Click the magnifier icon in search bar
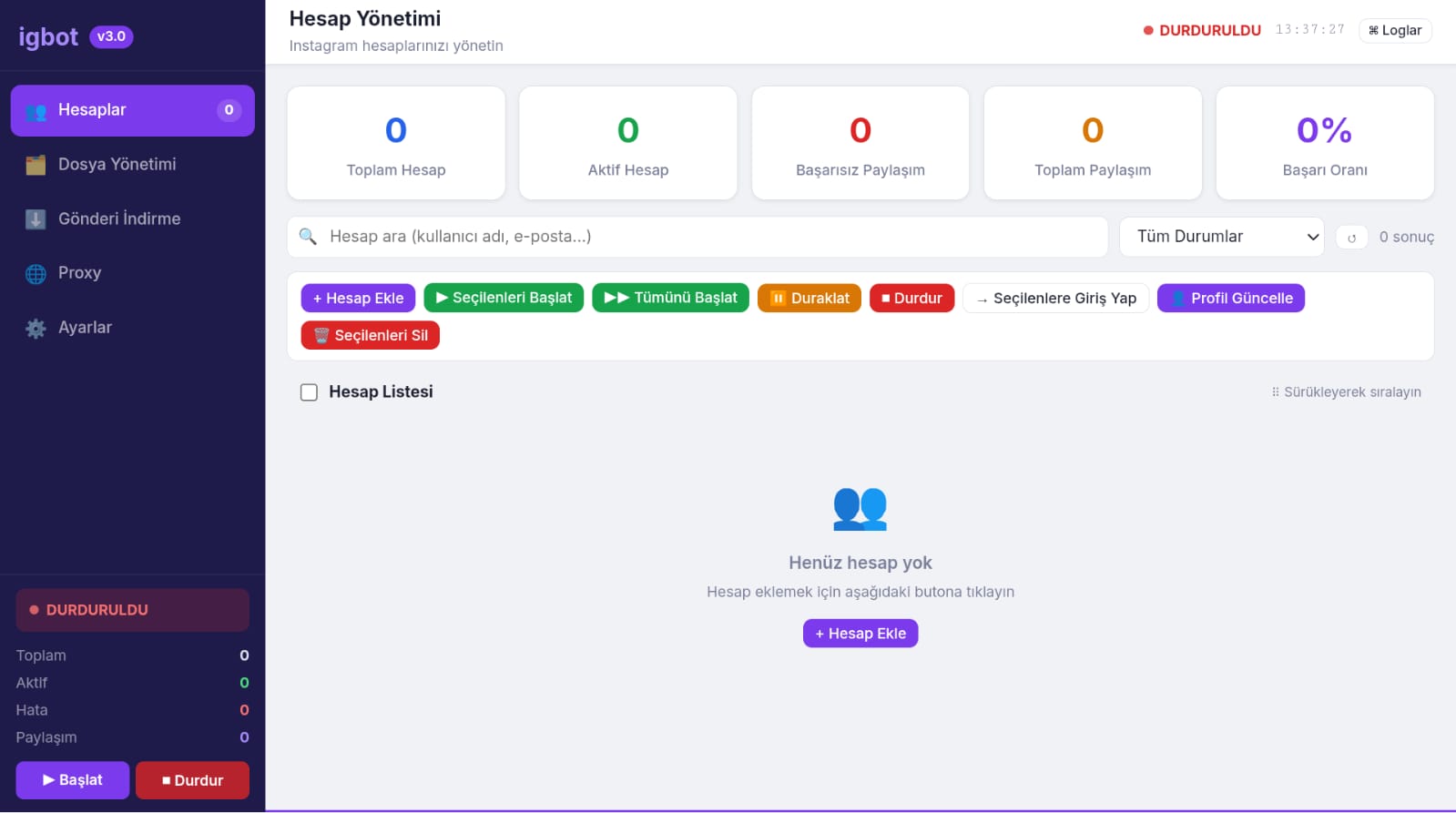 308,237
